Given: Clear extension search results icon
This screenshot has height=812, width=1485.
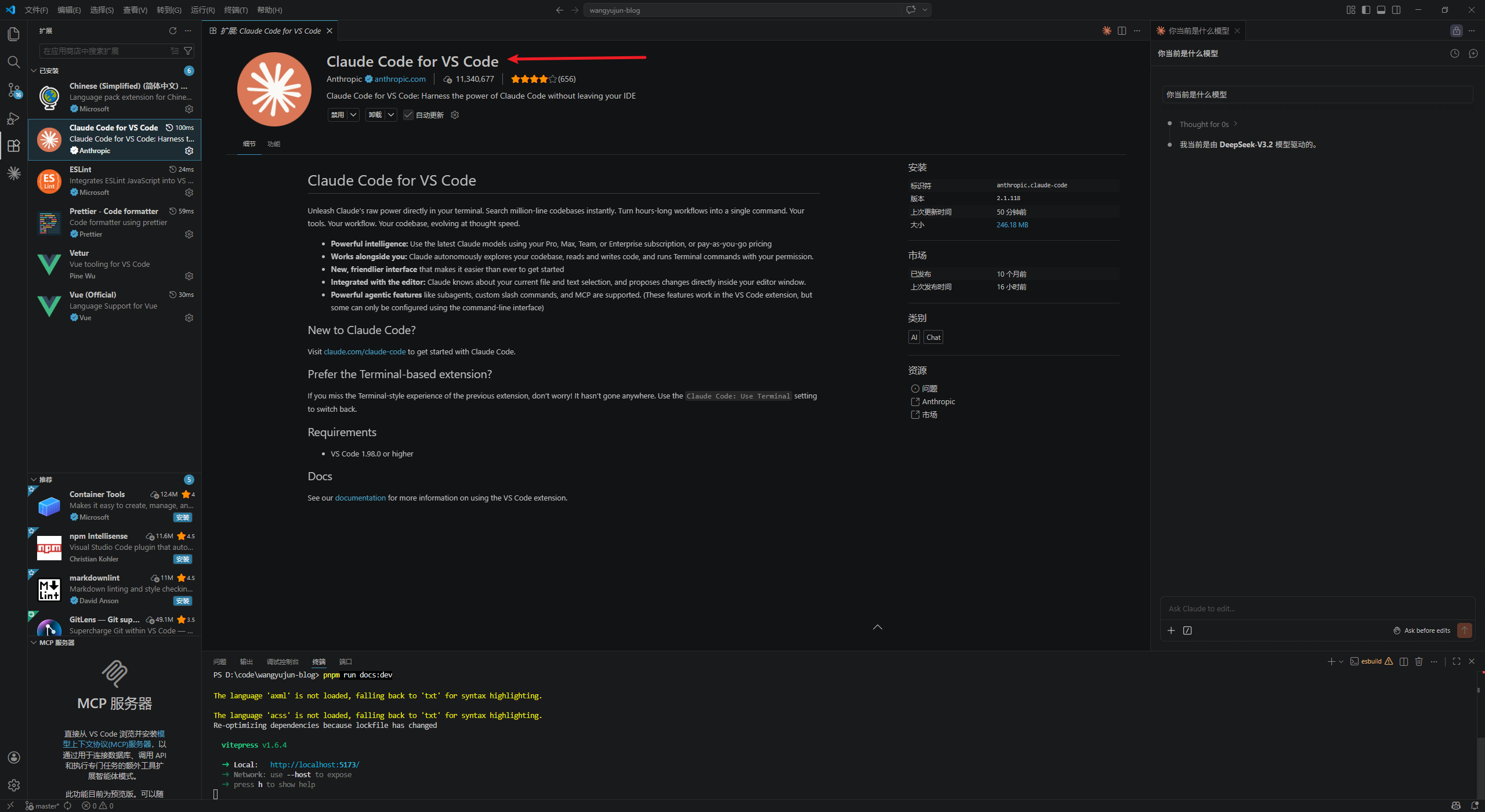Looking at the screenshot, I should coord(175,51).
